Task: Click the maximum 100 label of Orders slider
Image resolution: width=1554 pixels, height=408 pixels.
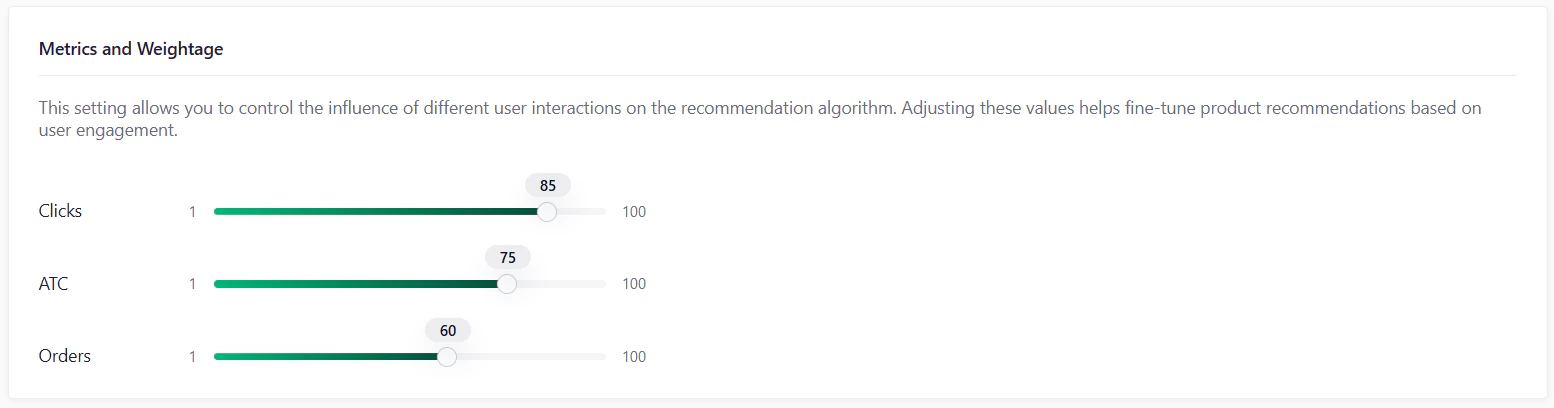Action: coord(634,357)
